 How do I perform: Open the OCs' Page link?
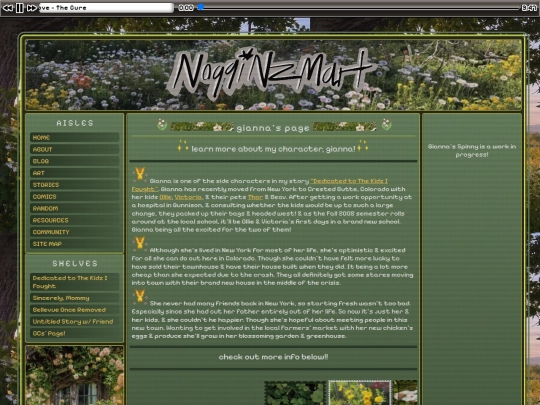(x=74, y=333)
